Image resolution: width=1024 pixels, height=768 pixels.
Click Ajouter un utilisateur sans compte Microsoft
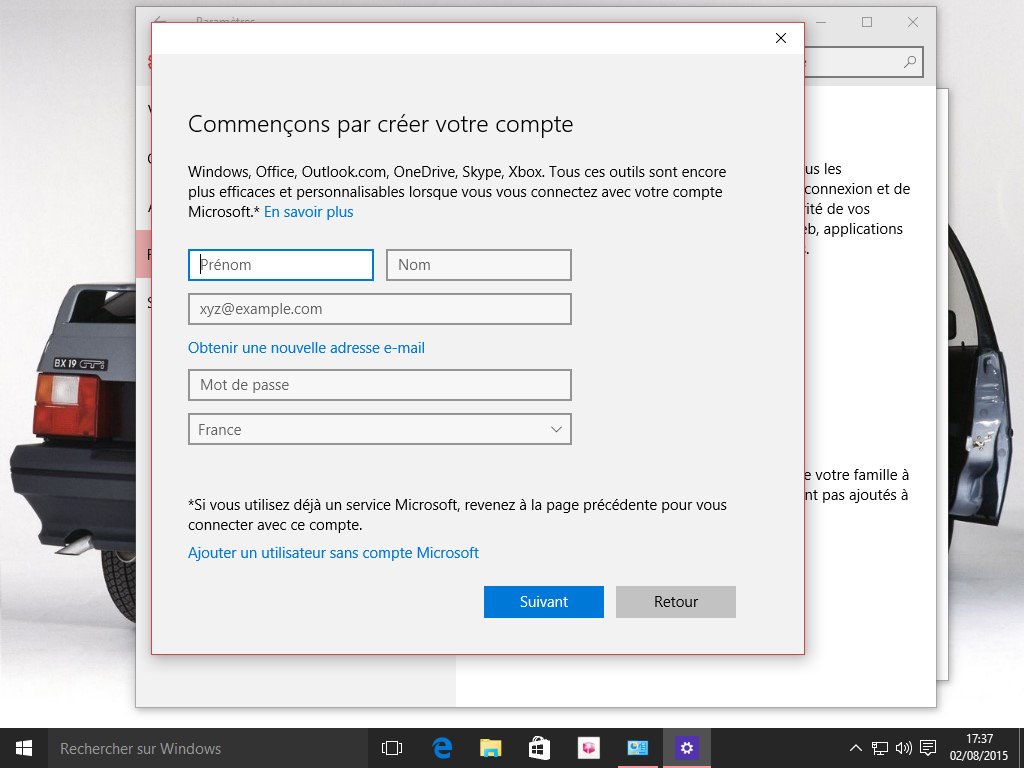pos(333,553)
